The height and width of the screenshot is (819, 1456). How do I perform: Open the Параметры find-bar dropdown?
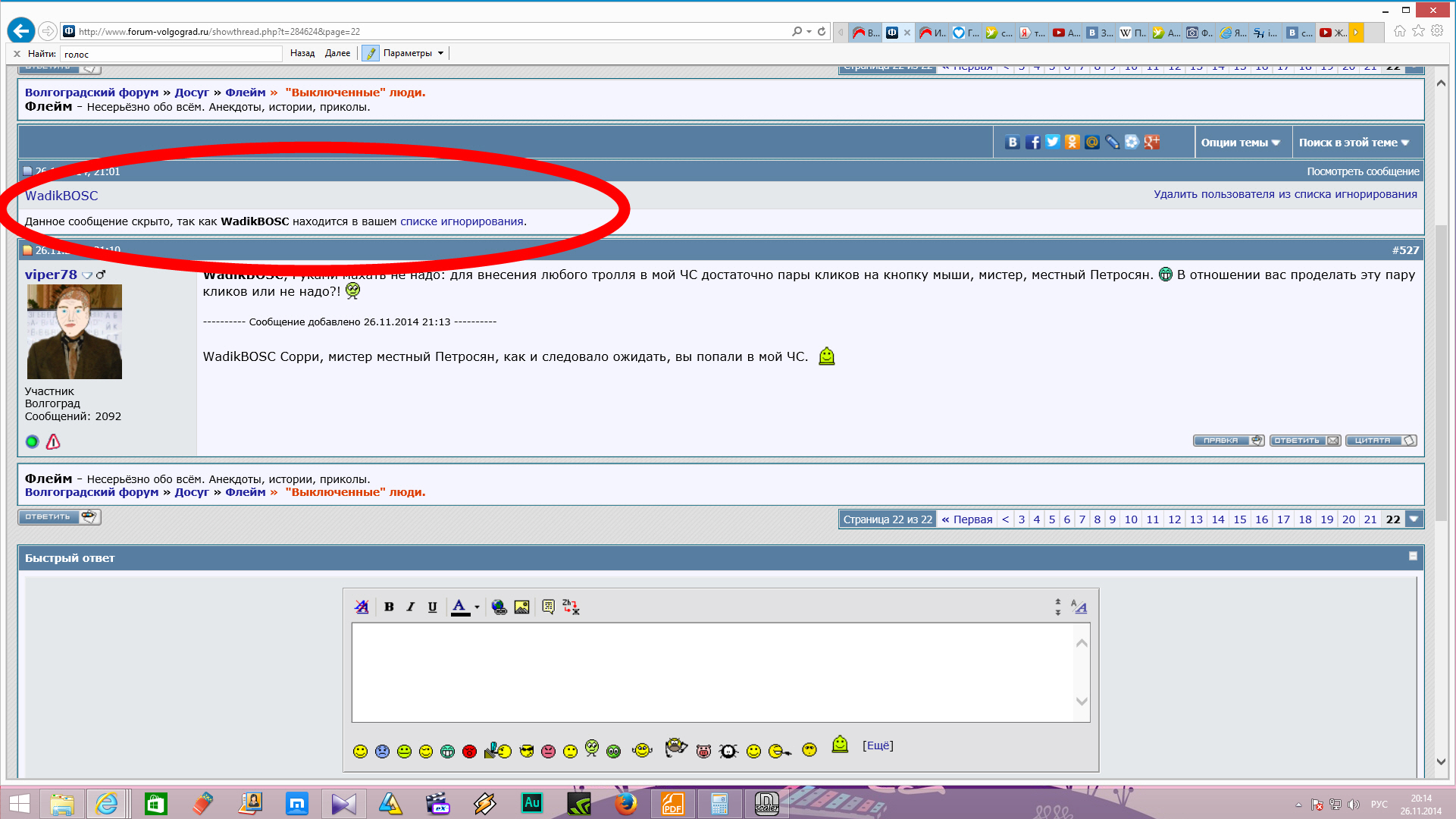pos(413,53)
